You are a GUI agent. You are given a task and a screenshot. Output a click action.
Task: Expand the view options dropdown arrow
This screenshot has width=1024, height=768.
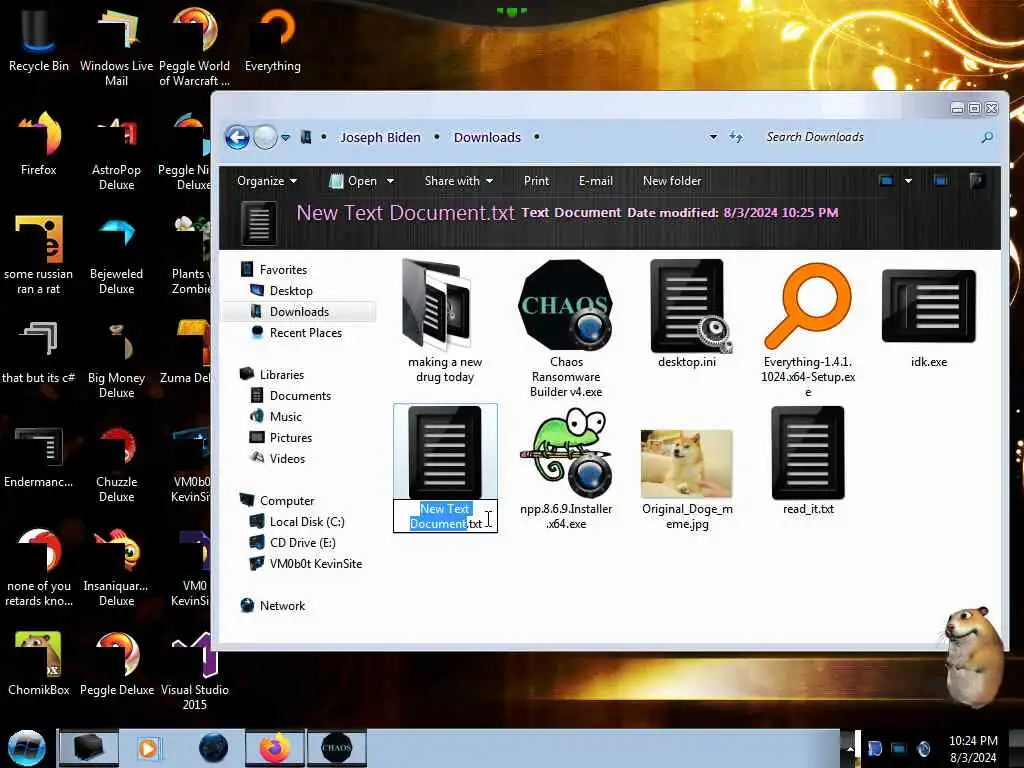pos(908,181)
